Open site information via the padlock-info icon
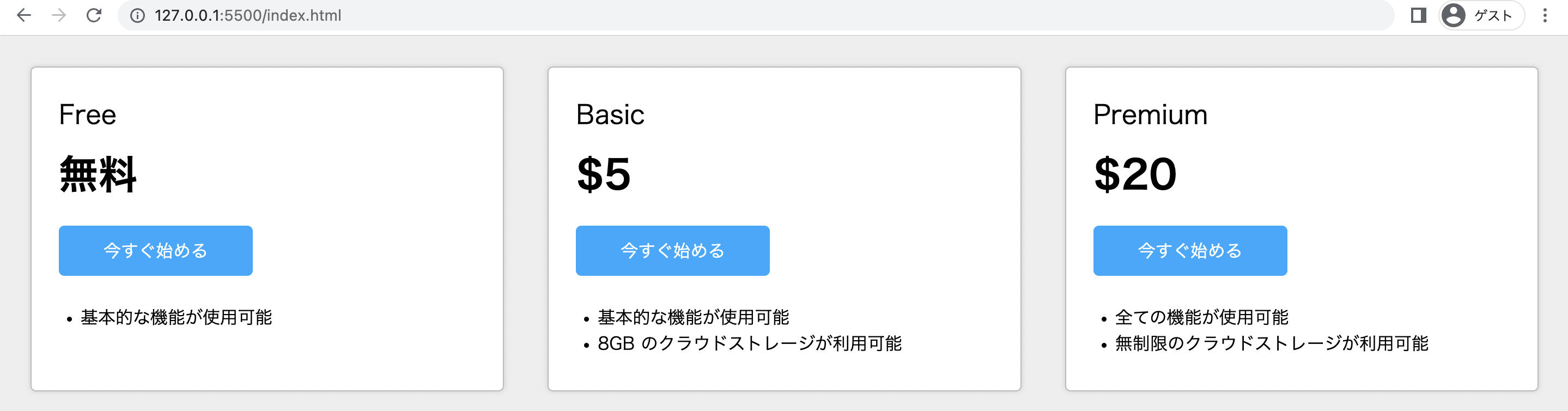1568x411 pixels. click(x=137, y=15)
